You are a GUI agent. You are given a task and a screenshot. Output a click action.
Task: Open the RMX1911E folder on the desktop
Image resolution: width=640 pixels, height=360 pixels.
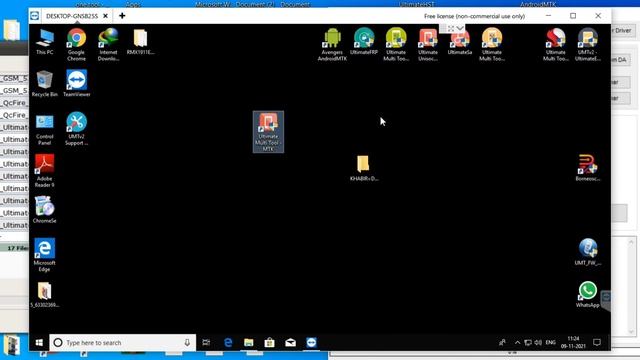140,42
